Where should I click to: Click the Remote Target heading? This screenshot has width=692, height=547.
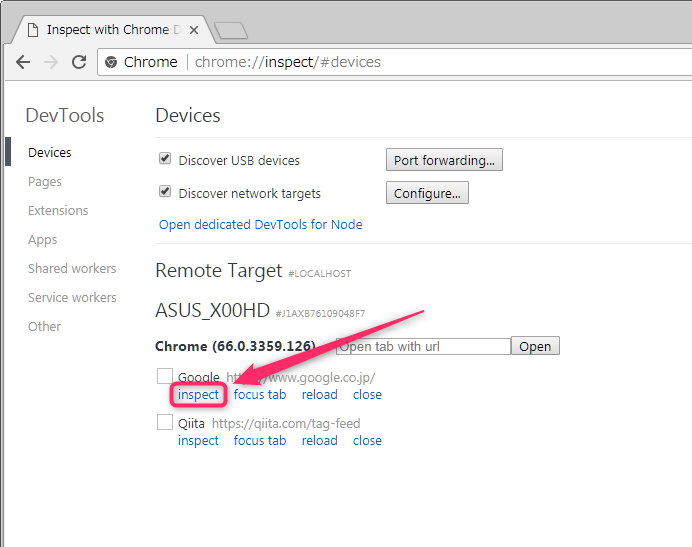(x=218, y=270)
